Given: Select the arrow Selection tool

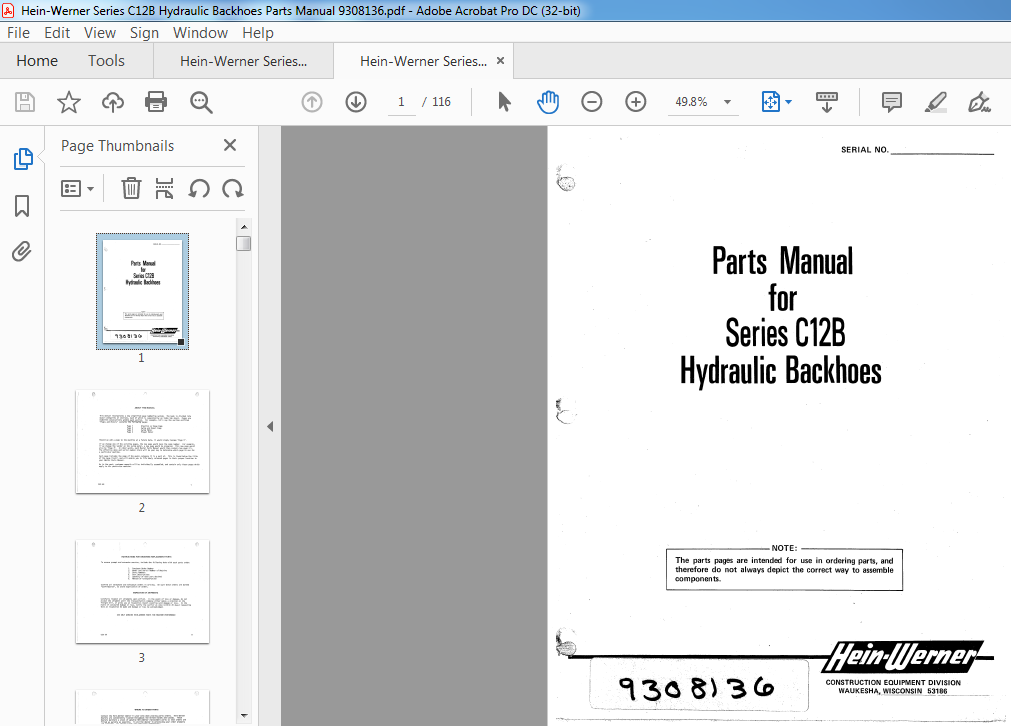Looking at the screenshot, I should coord(504,102).
